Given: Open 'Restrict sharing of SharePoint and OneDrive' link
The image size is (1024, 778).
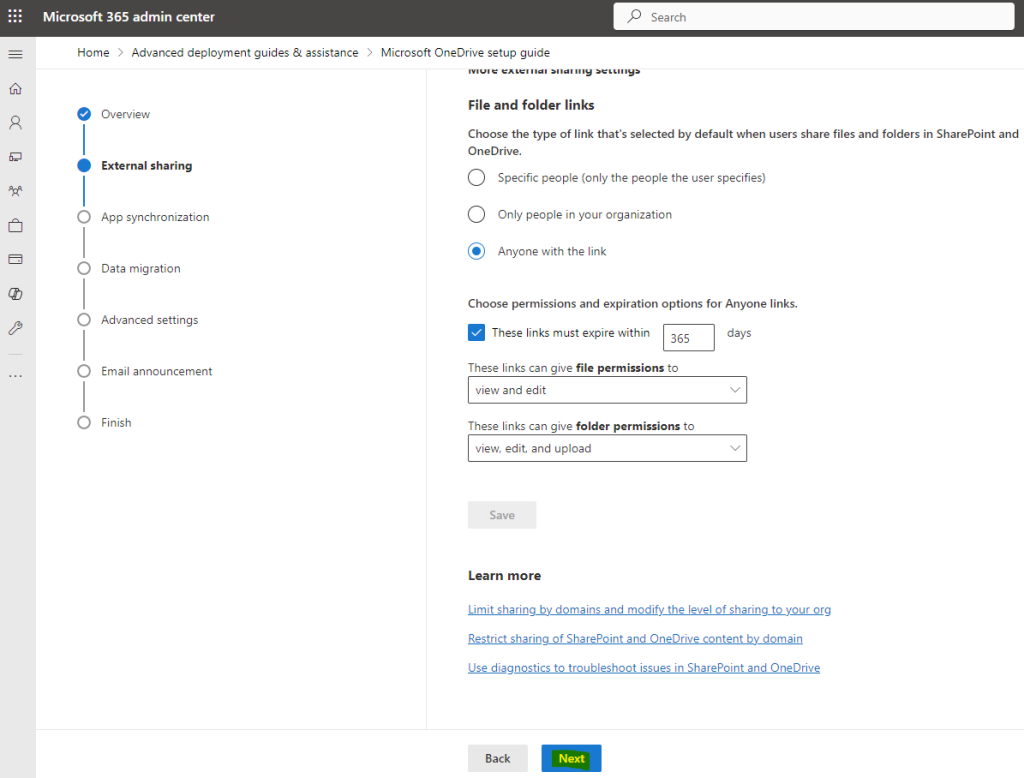Looking at the screenshot, I should pyautogui.click(x=635, y=639).
